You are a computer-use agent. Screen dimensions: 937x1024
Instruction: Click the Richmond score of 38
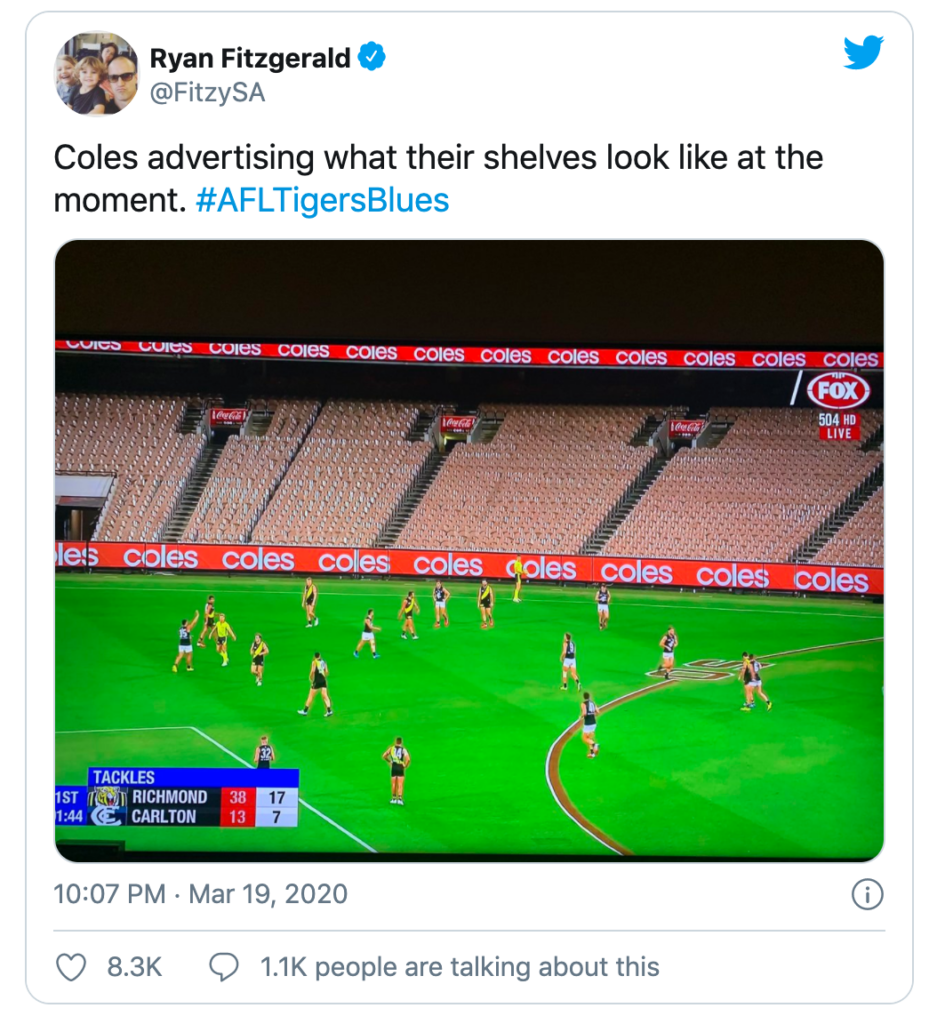237,798
